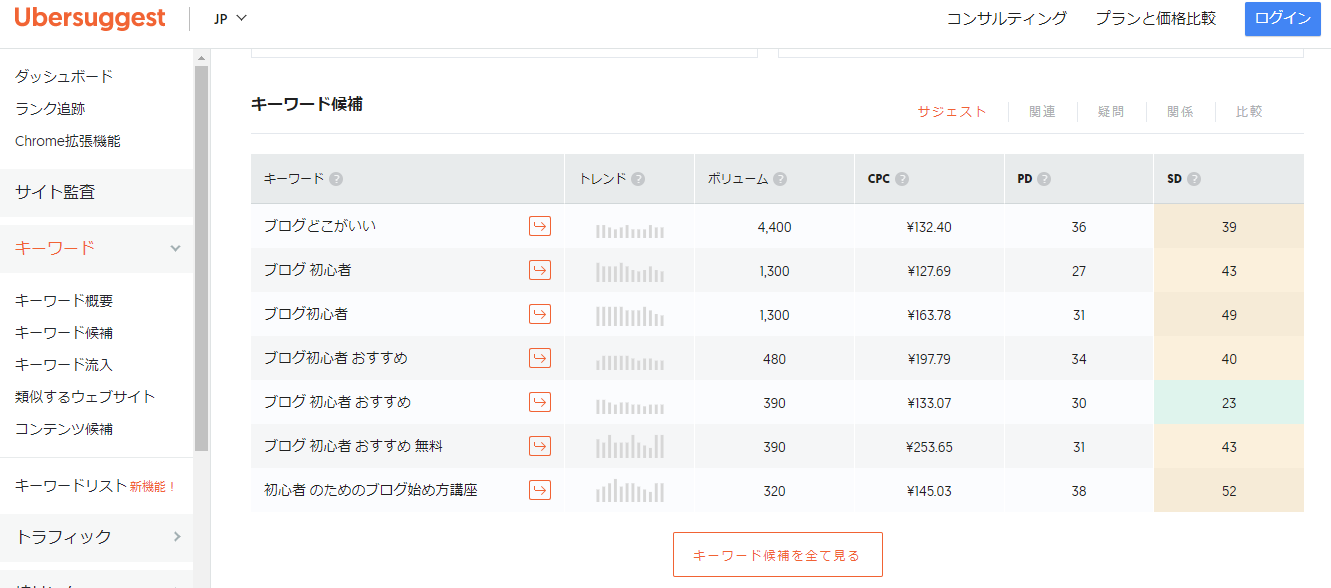Switch to the 関係 tab

(x=1180, y=112)
